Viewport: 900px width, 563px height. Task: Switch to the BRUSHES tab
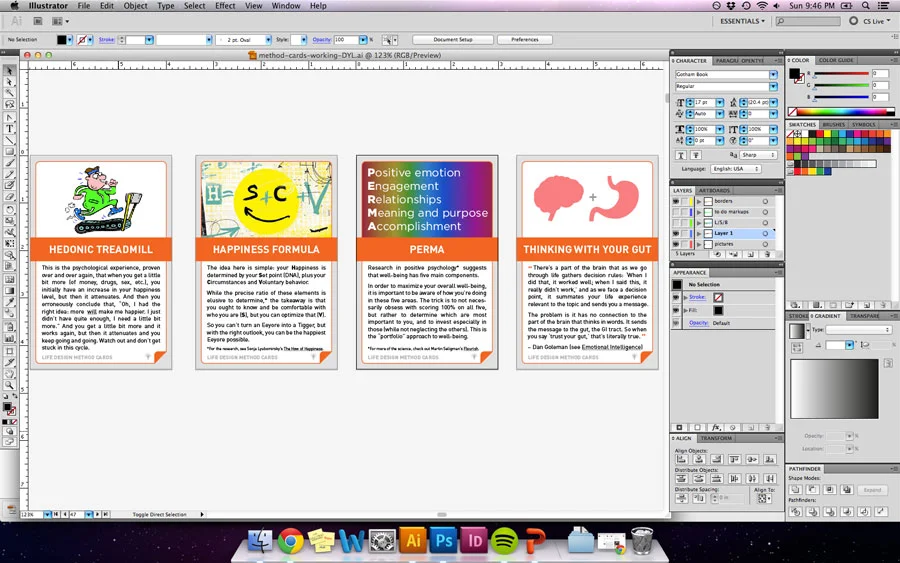click(833, 125)
